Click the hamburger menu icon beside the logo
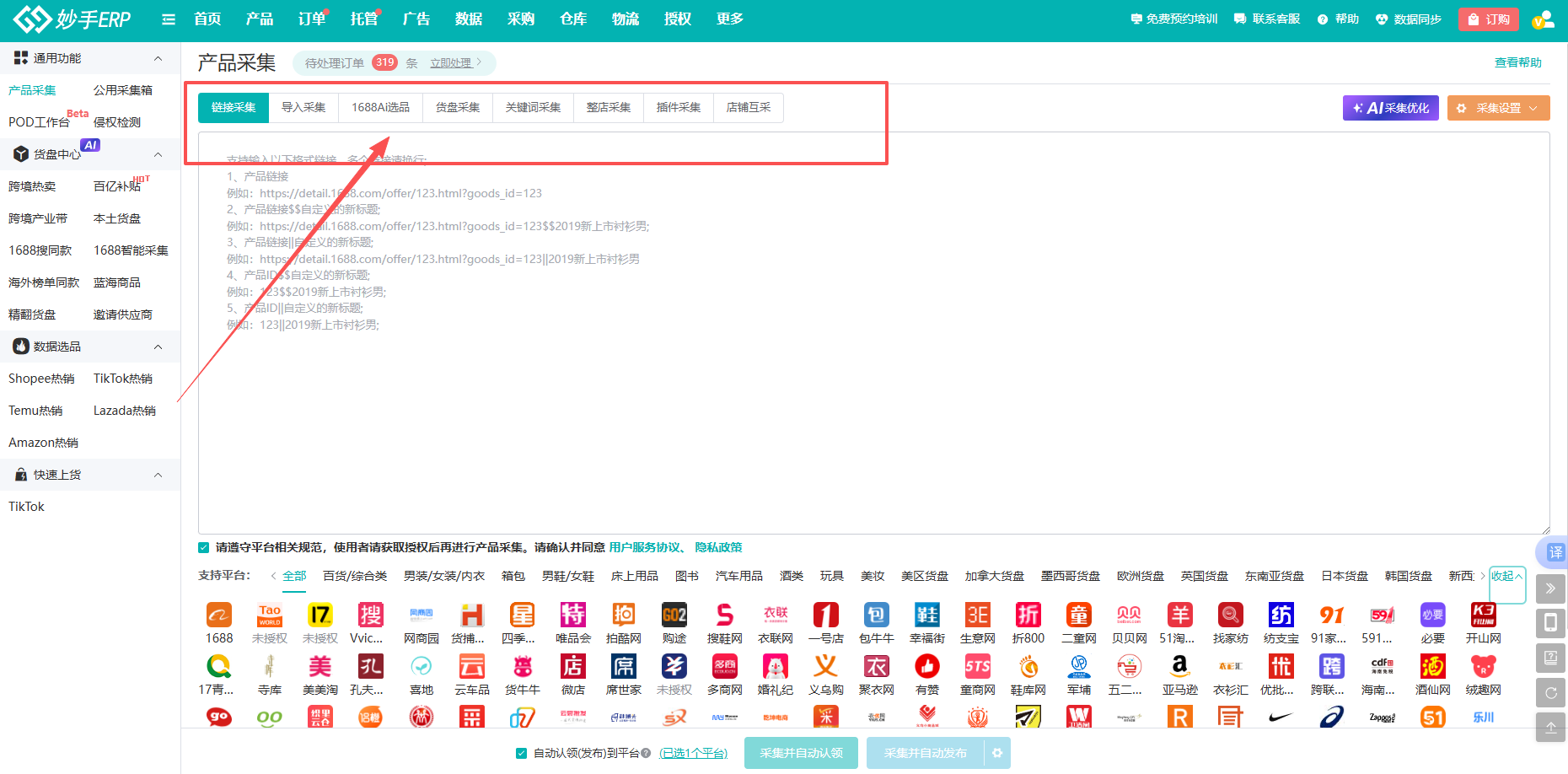Viewport: 1568px width, 774px height. pyautogui.click(x=169, y=19)
